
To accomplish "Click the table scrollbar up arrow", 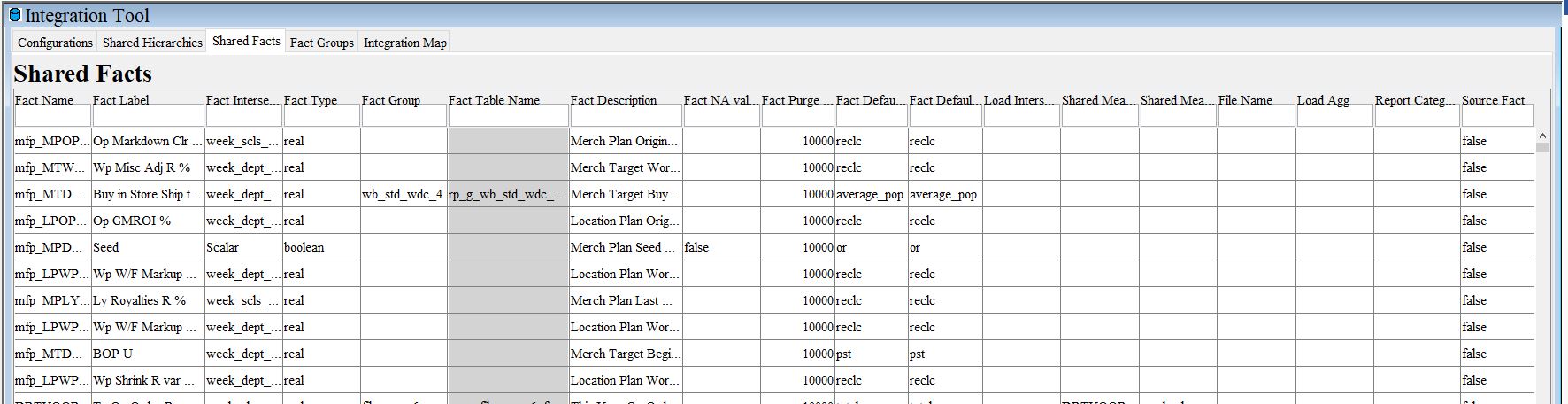I will [x=1542, y=136].
